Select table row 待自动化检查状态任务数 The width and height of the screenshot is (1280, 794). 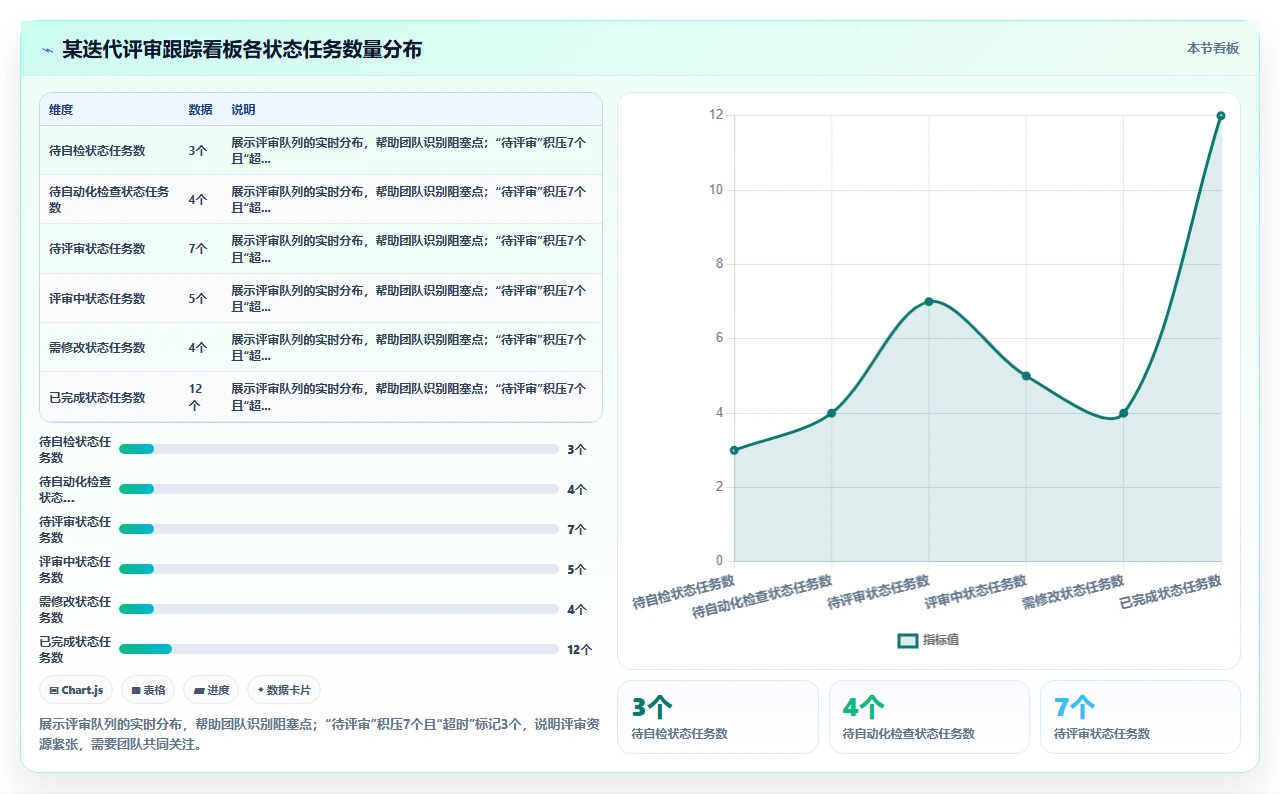pos(321,200)
